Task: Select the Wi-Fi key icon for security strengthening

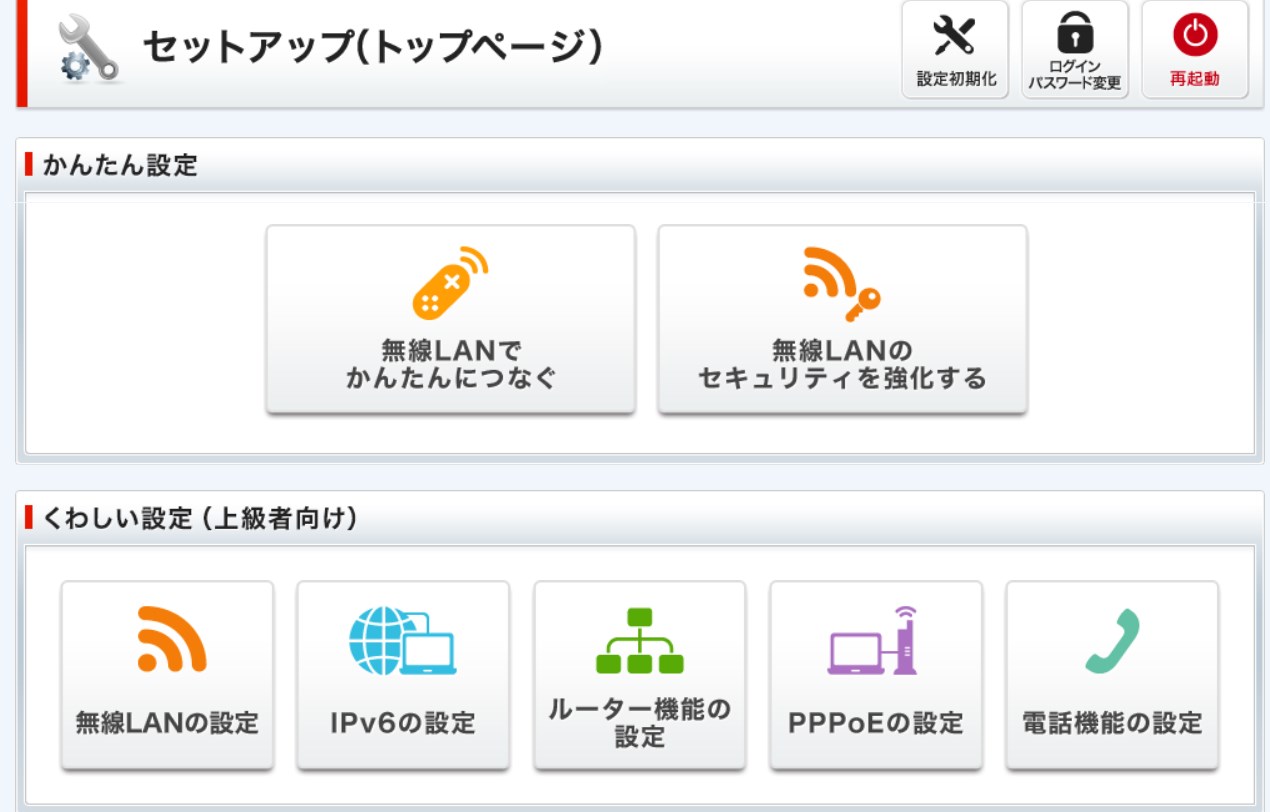Action: pyautogui.click(x=841, y=283)
